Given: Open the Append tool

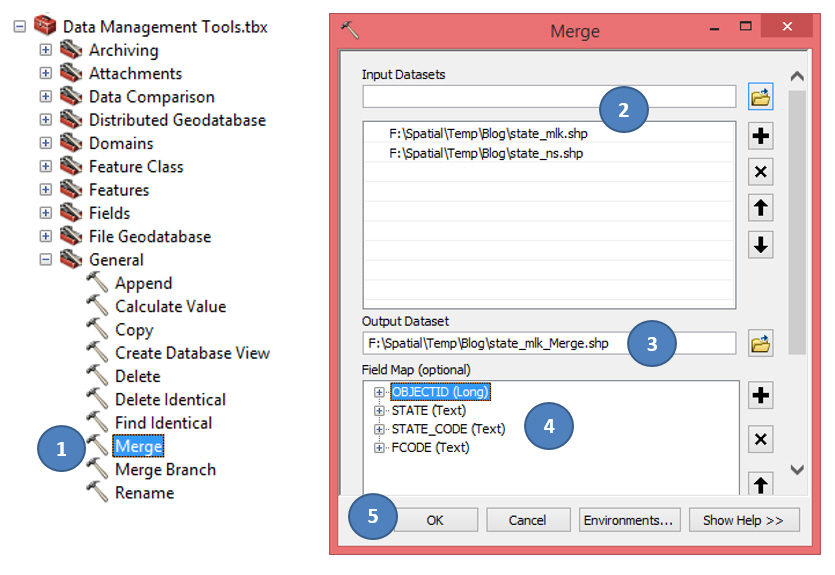Looking at the screenshot, I should click(143, 283).
